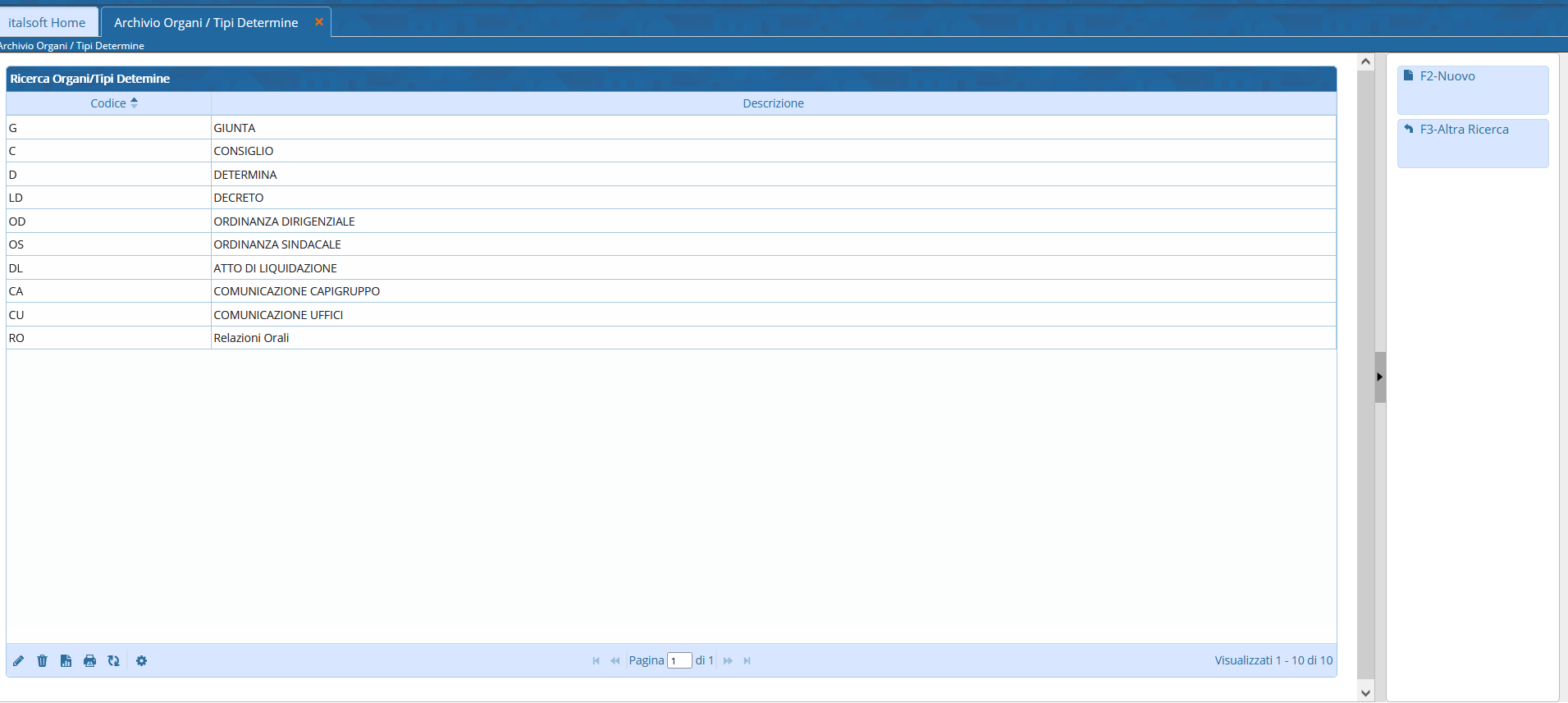Open grid settings via the gear icon
The image size is (1568, 703).
141,661
